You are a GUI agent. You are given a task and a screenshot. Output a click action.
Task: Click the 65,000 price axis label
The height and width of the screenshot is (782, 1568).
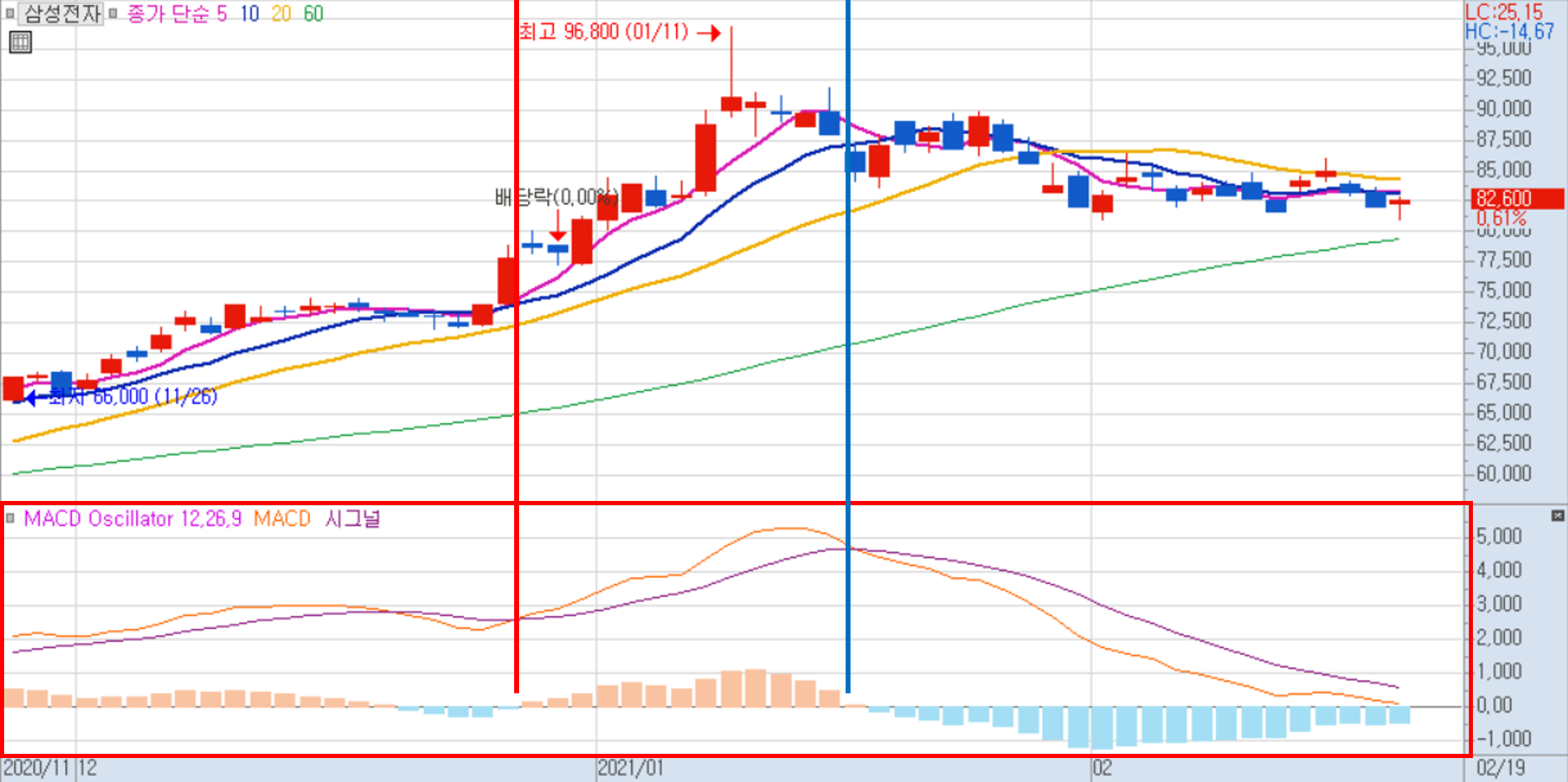coord(1504,412)
